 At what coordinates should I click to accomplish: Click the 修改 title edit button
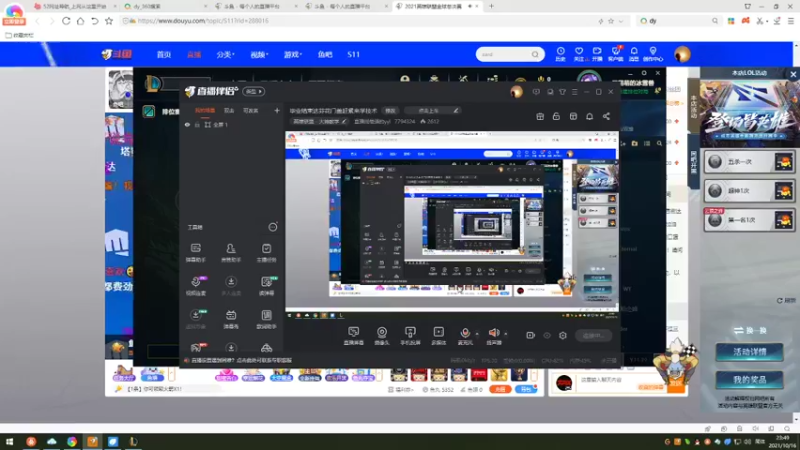[390, 110]
